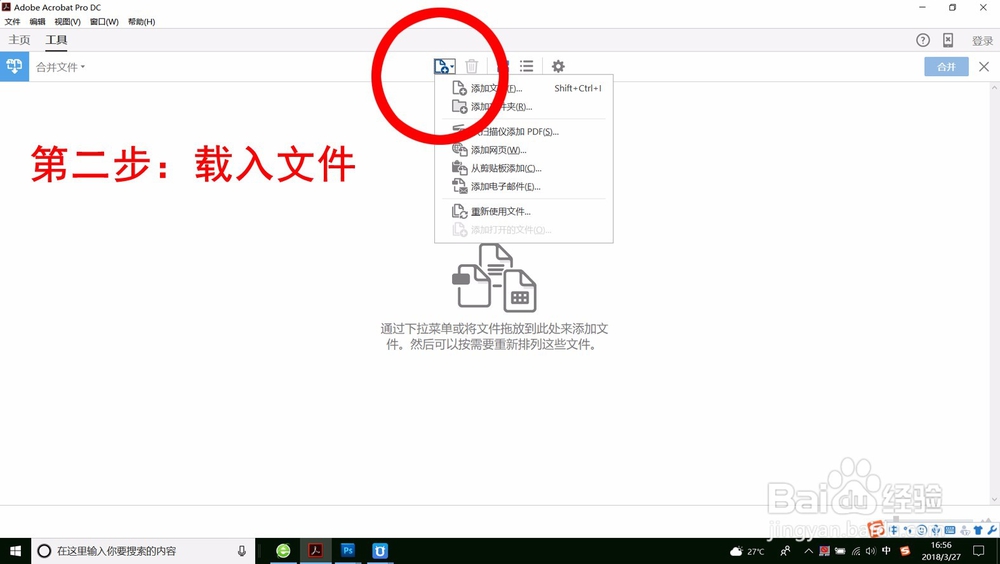
Task: Select 重新使用文件 menu entry
Action: pos(524,211)
